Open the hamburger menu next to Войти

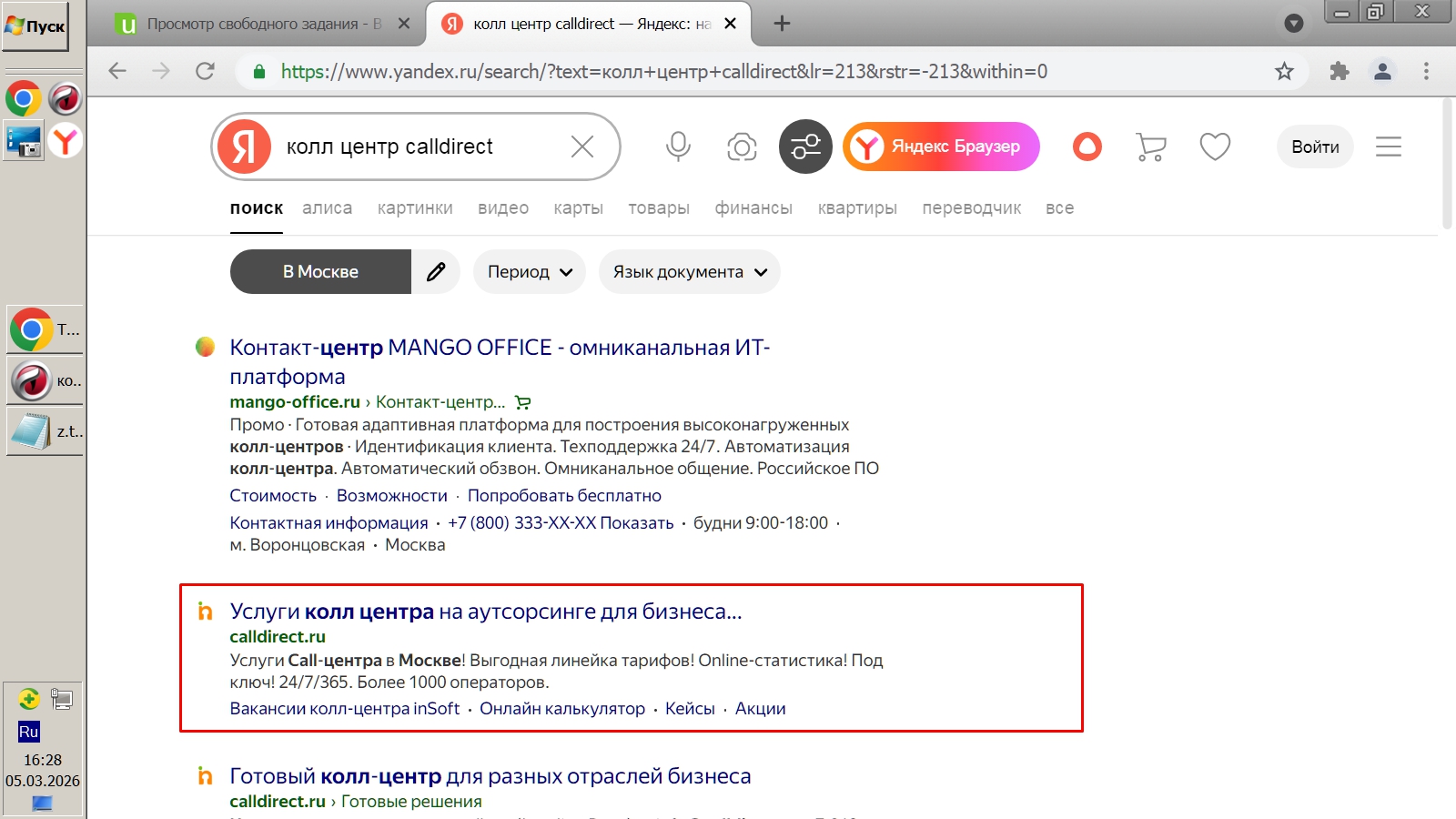[1388, 147]
